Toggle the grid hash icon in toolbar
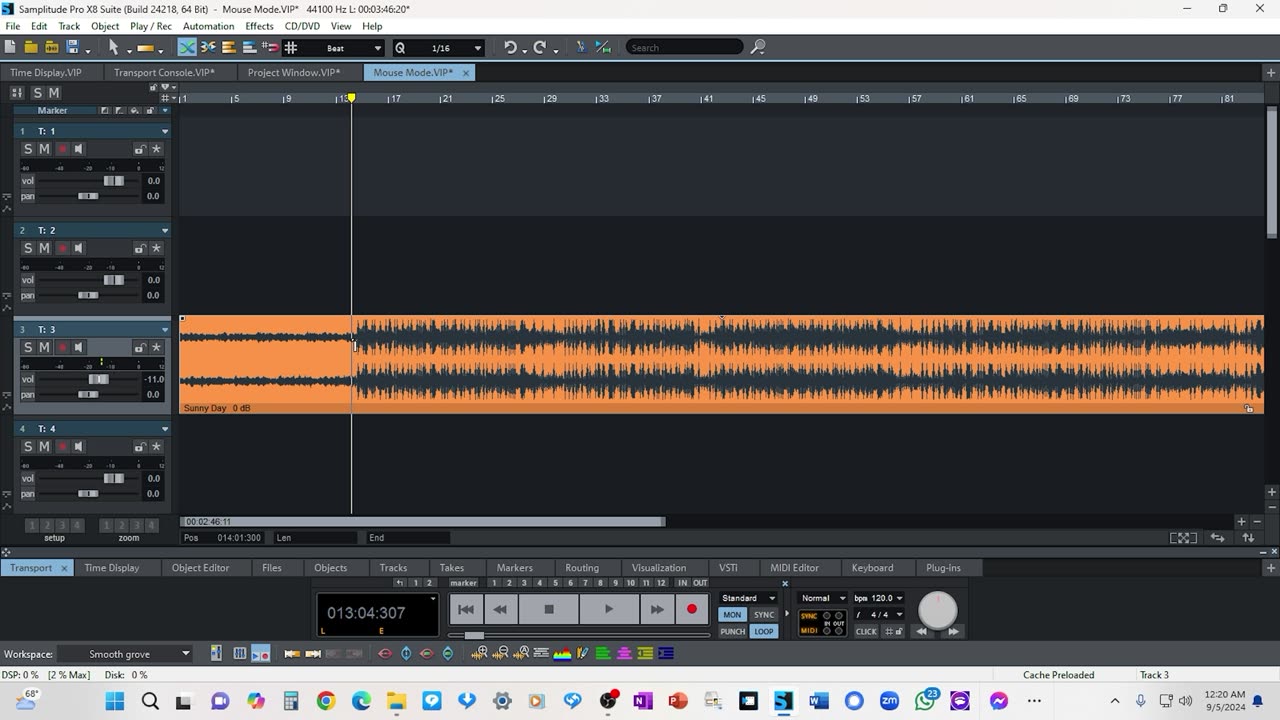The height and width of the screenshot is (720, 1280). point(291,47)
